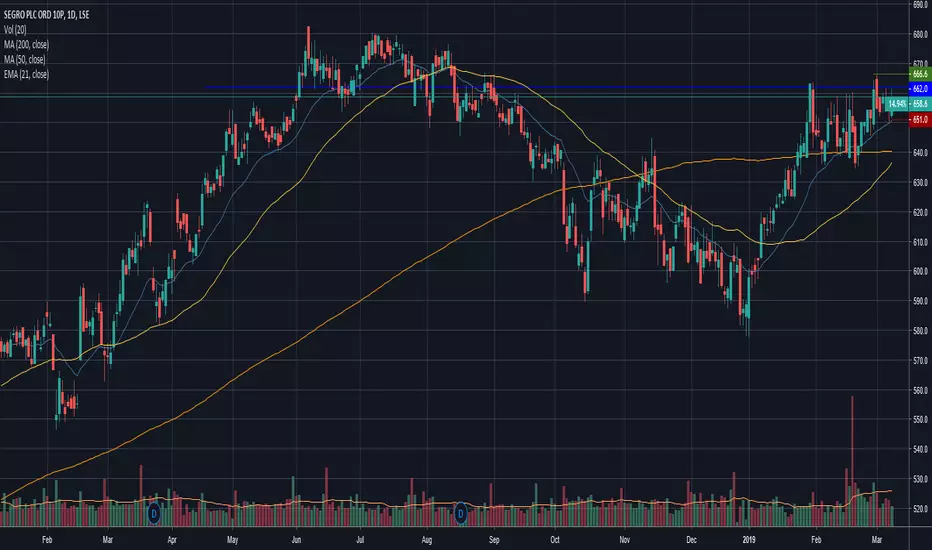Open the MA (50, close) indicator legend
Screen dimensions: 932x550
tap(24, 59)
